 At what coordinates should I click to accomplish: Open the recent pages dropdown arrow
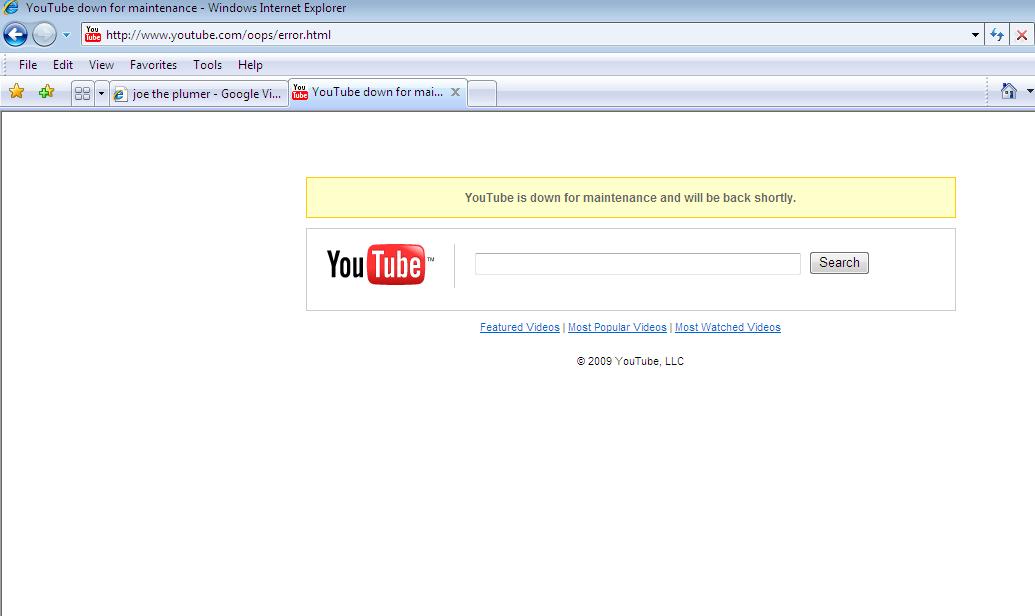coord(66,35)
